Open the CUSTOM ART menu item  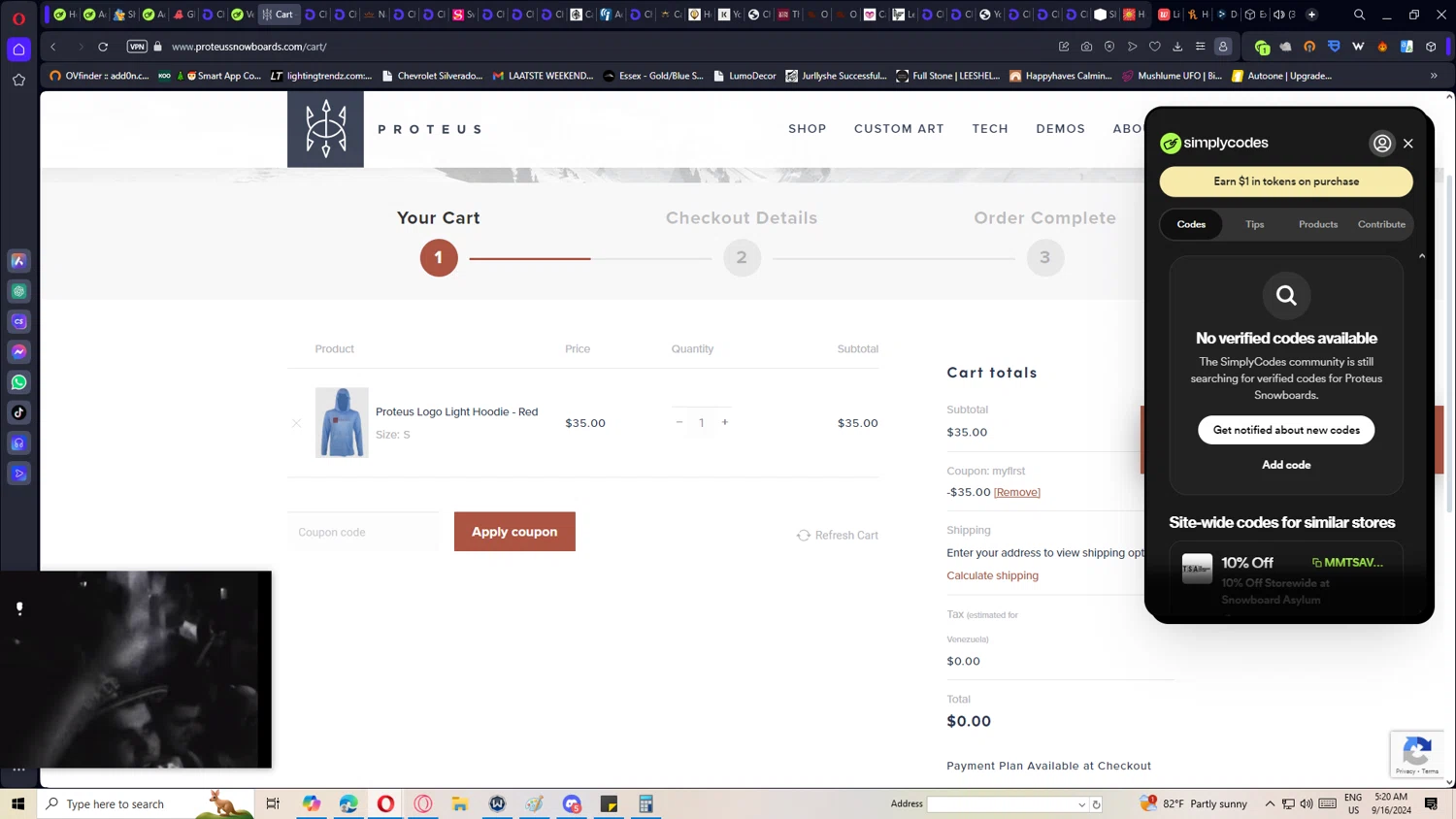coord(899,129)
